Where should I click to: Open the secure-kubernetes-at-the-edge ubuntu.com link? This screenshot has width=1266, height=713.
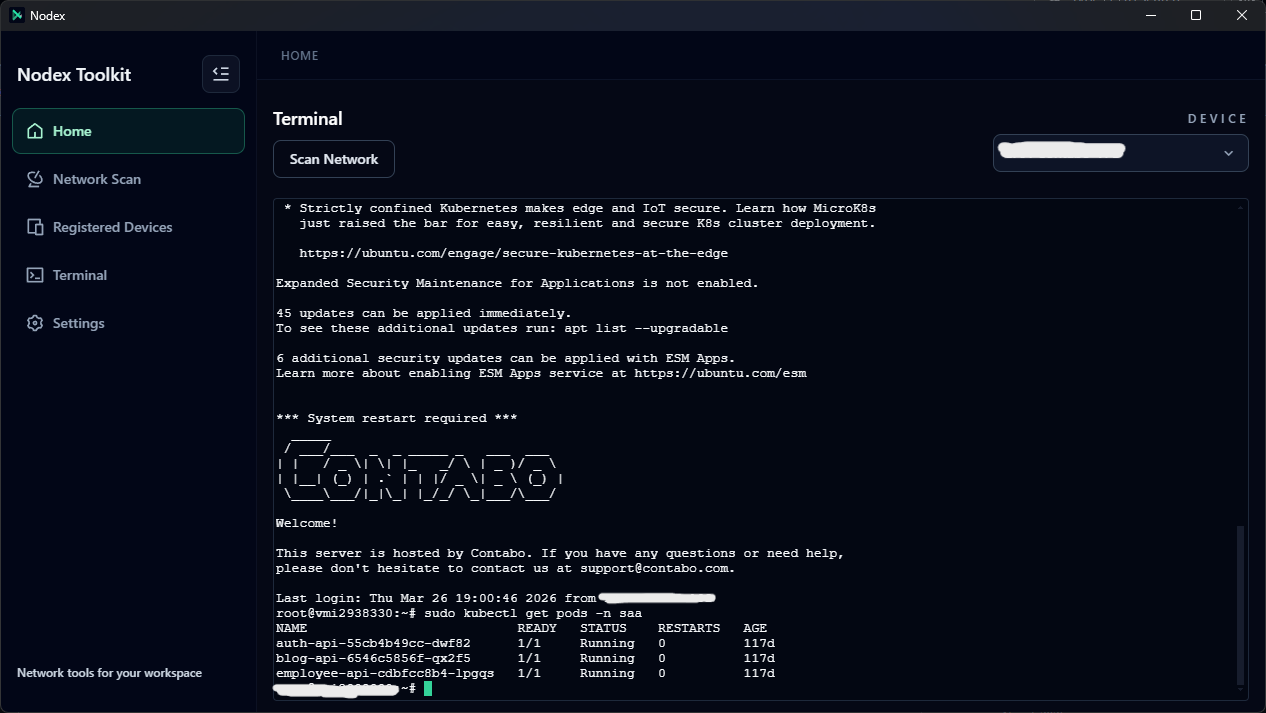tap(513, 252)
